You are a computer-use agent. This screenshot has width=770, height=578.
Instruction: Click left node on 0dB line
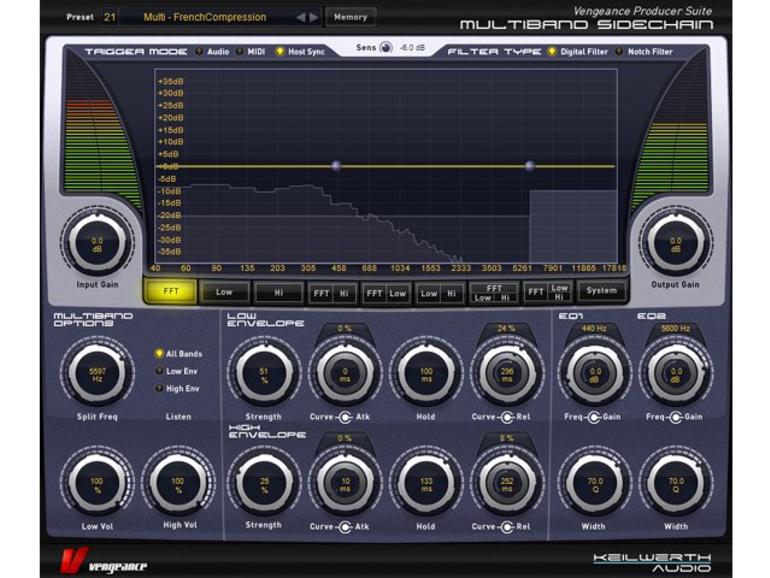(336, 166)
